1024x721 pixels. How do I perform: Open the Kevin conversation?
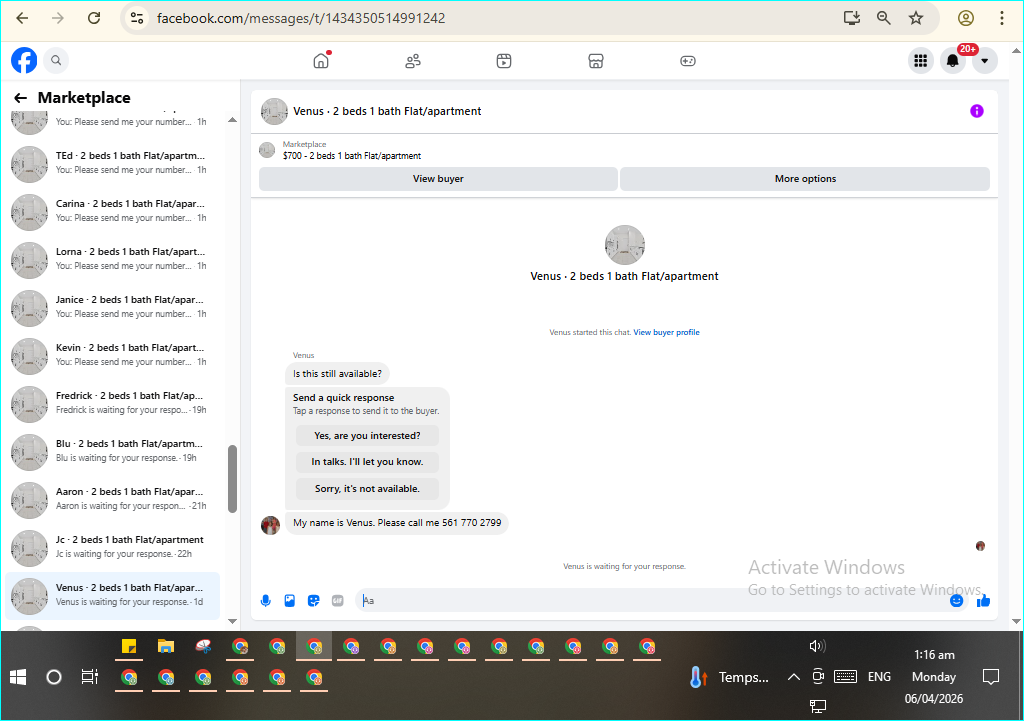coord(112,355)
